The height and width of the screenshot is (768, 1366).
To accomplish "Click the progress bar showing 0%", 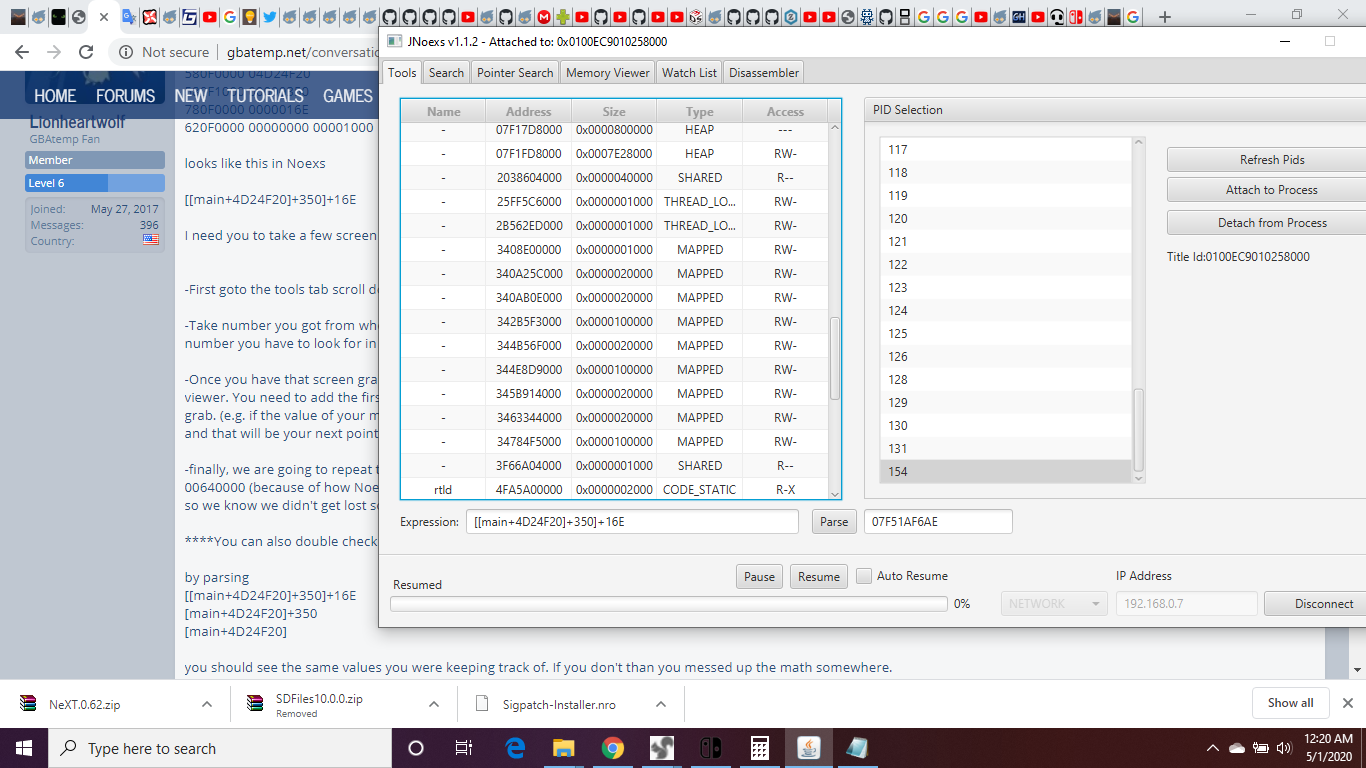I will (x=668, y=604).
